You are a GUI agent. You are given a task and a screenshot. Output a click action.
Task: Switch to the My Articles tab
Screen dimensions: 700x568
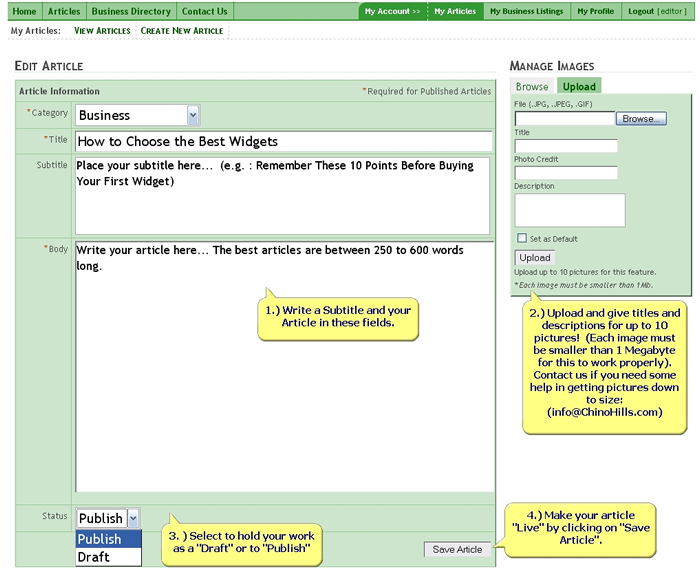455,12
